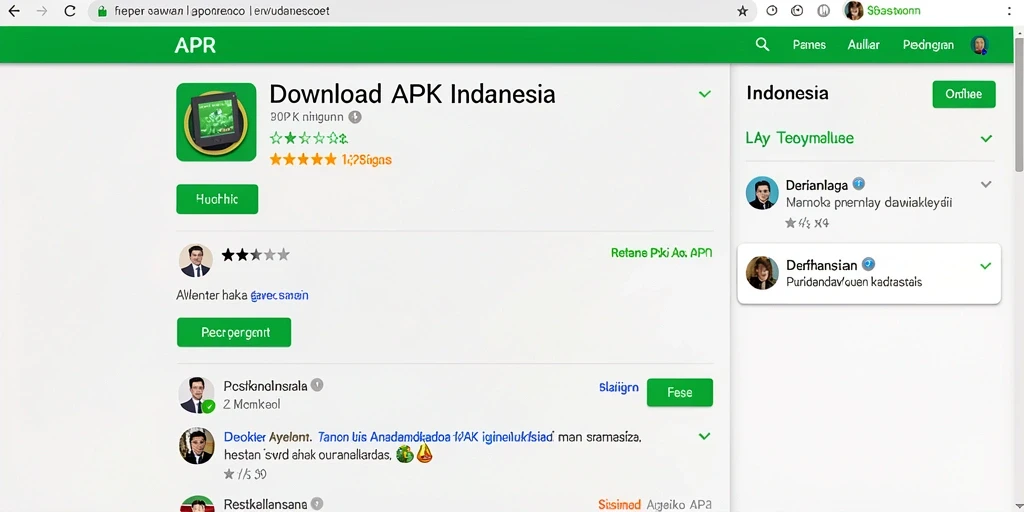Click the emoji icons after ouranallardas
The height and width of the screenshot is (512, 1024).
(415, 453)
